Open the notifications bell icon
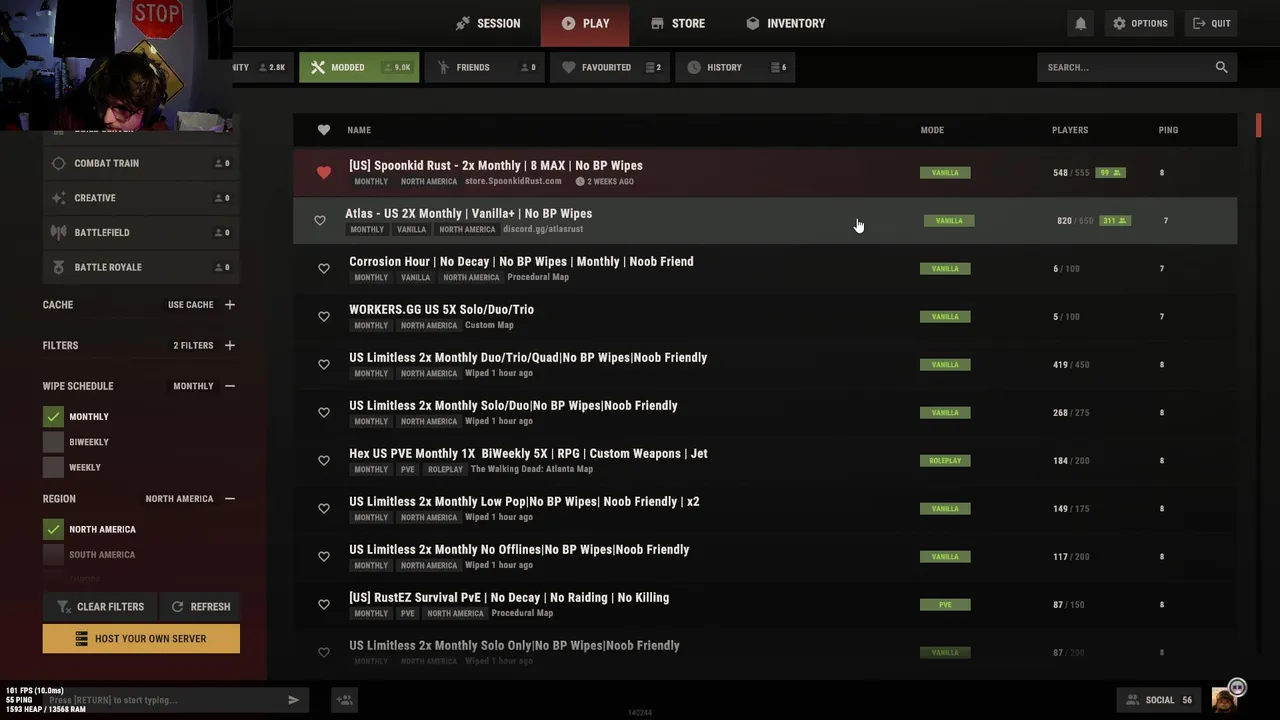The image size is (1280, 720). pos(1080,23)
